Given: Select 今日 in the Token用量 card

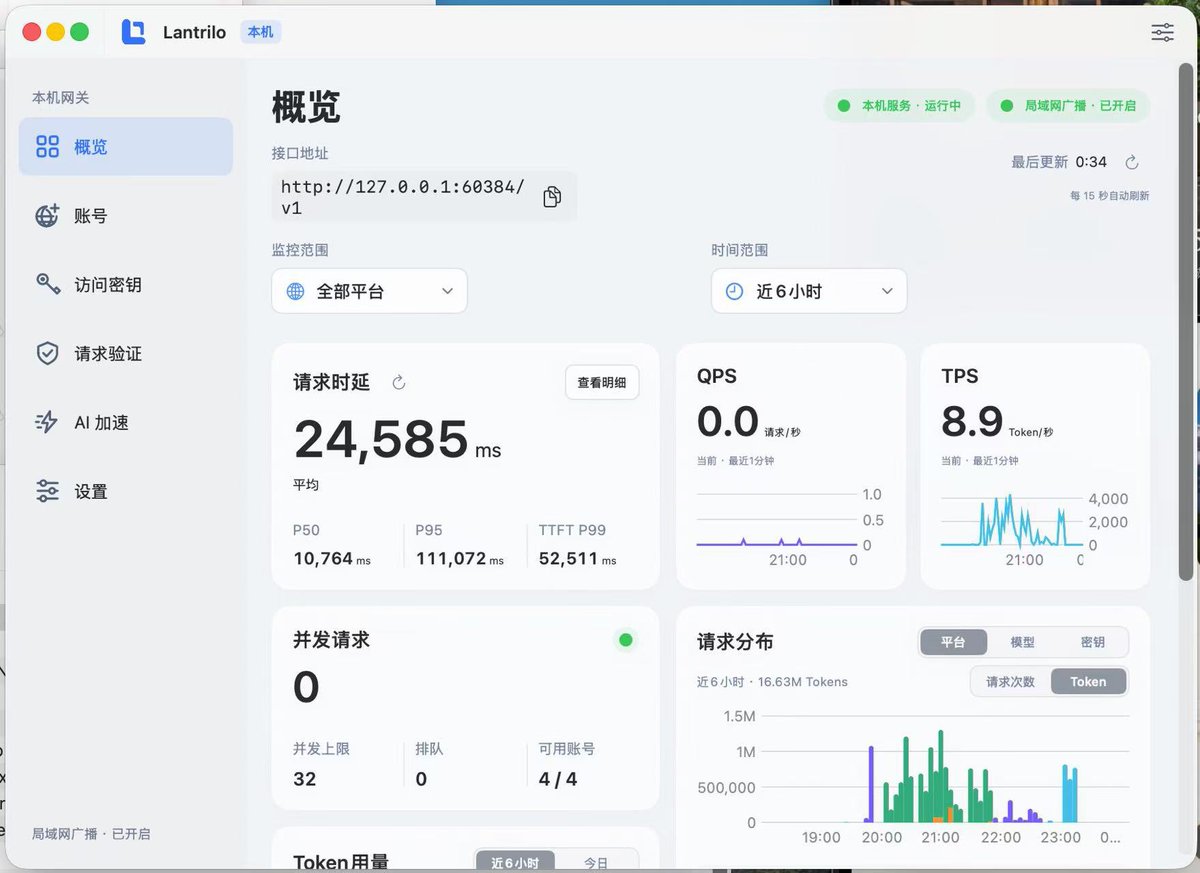Looking at the screenshot, I should (596, 862).
